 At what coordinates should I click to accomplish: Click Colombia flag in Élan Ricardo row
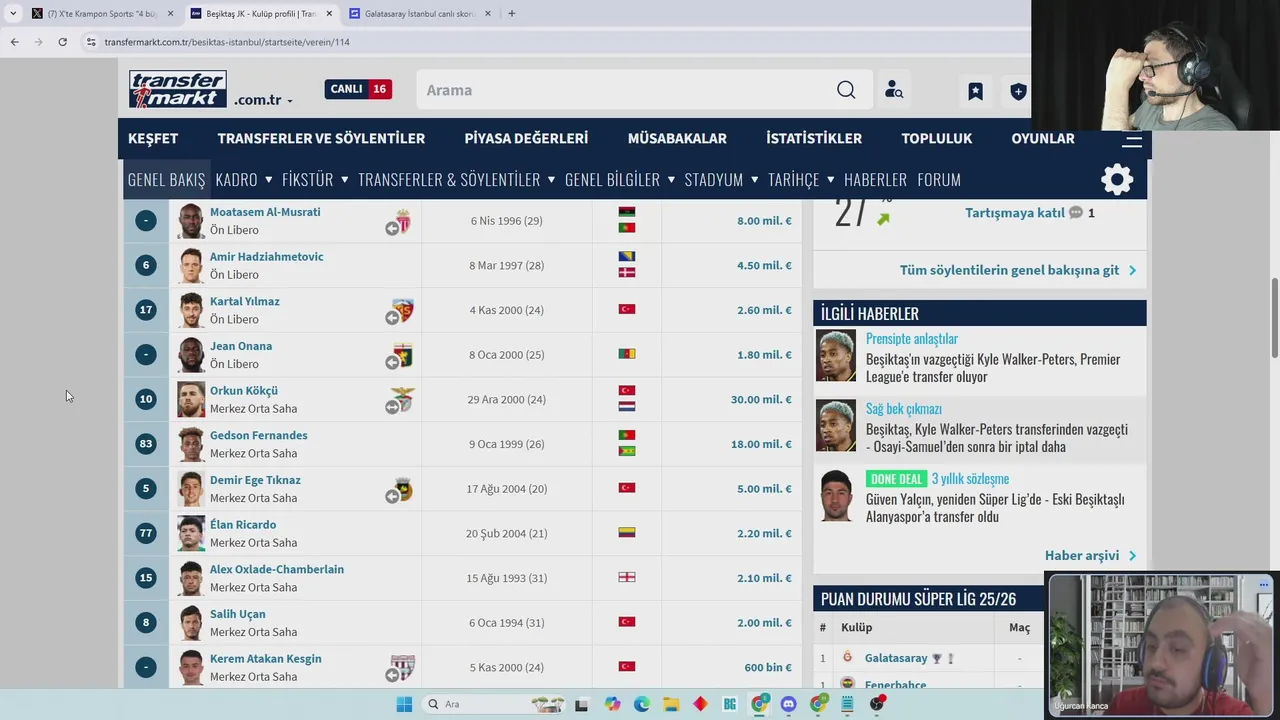(627, 533)
